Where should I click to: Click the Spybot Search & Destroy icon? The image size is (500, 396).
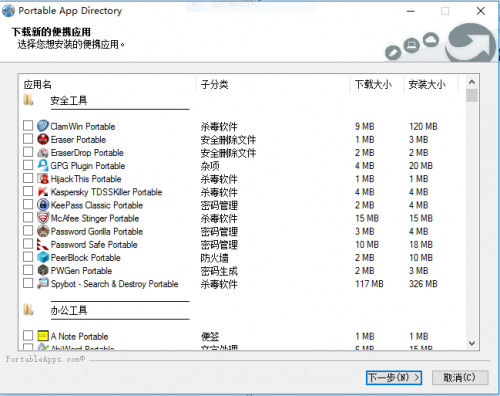pyautogui.click(x=43, y=283)
